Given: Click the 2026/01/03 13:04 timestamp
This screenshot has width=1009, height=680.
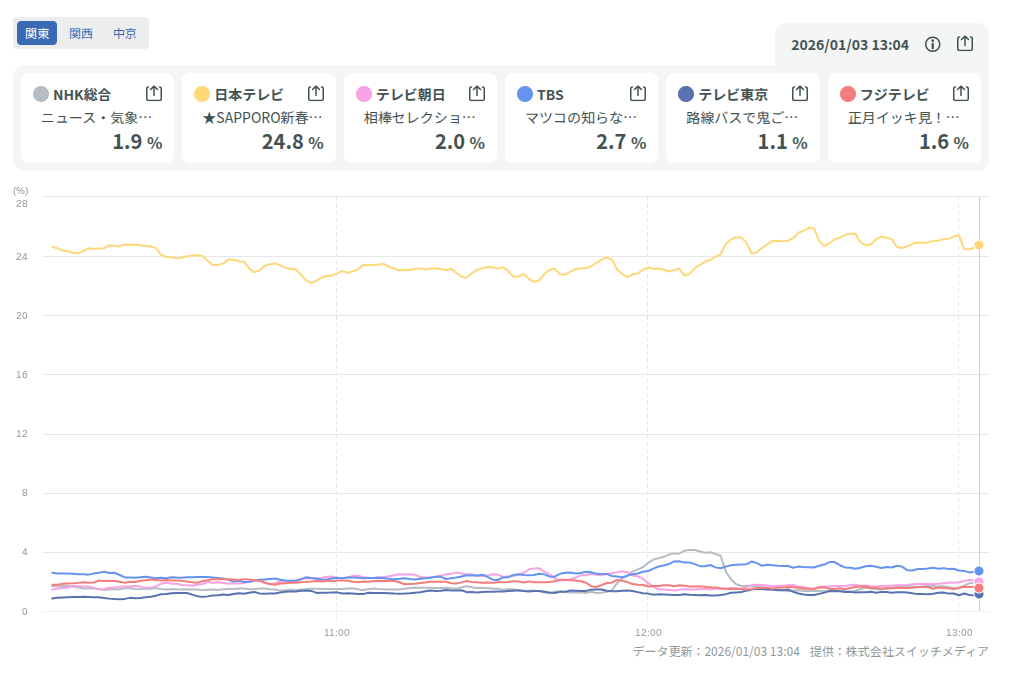Looking at the screenshot, I should 850,45.
